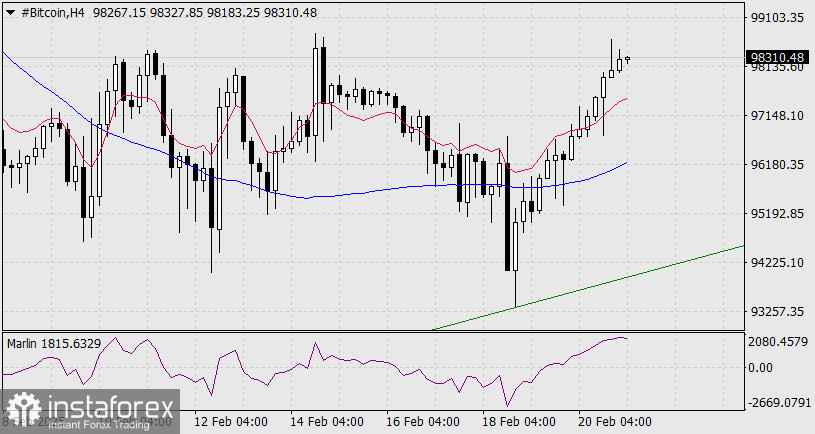Select the green ascending trendline
Viewport: 815px width, 434px height.
587,287
